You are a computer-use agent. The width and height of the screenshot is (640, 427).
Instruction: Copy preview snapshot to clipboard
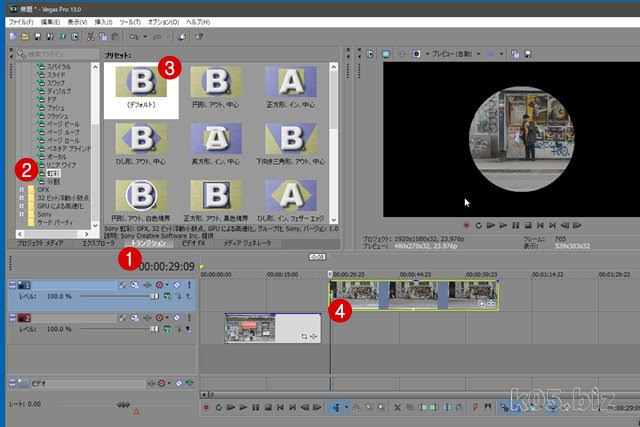tap(515, 54)
